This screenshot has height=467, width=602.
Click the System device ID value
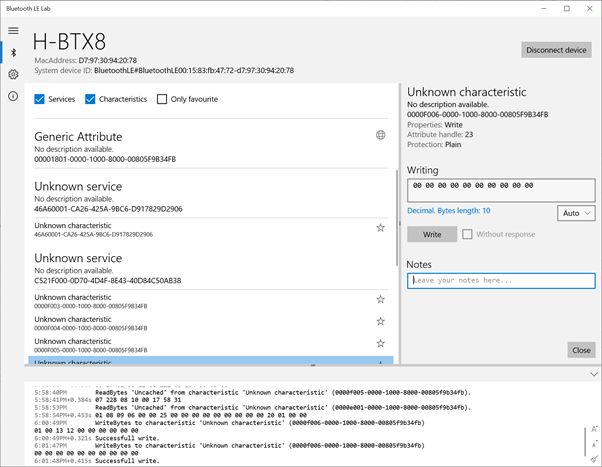click(194, 70)
